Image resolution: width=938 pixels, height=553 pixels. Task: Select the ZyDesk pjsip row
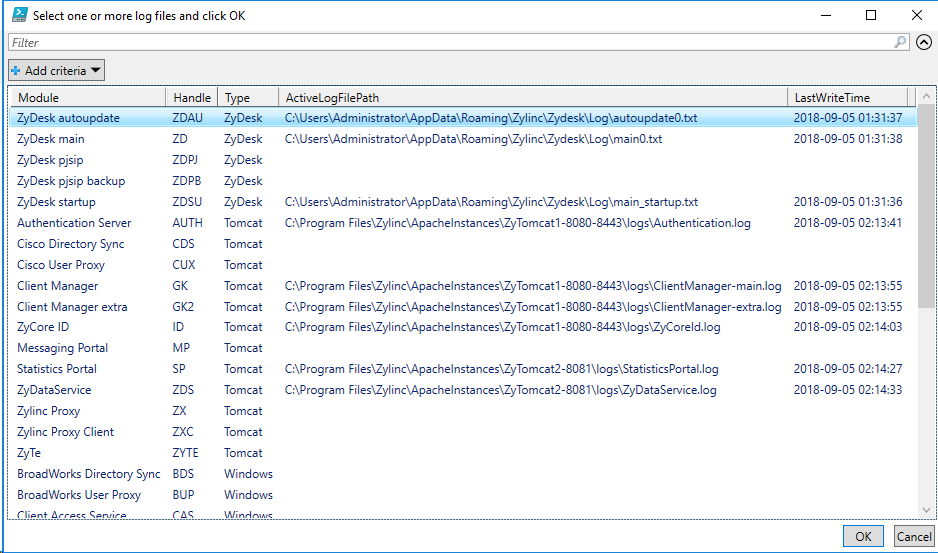pos(463,160)
